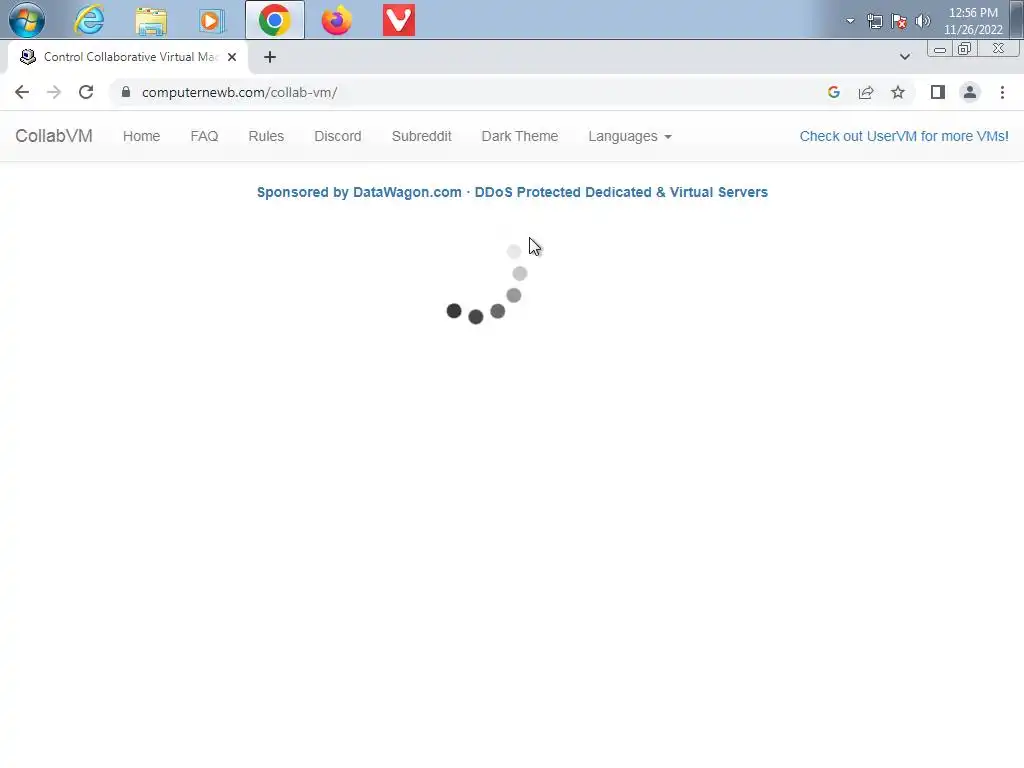
Task: Minimize the Chrome window
Action: pyautogui.click(x=939, y=49)
